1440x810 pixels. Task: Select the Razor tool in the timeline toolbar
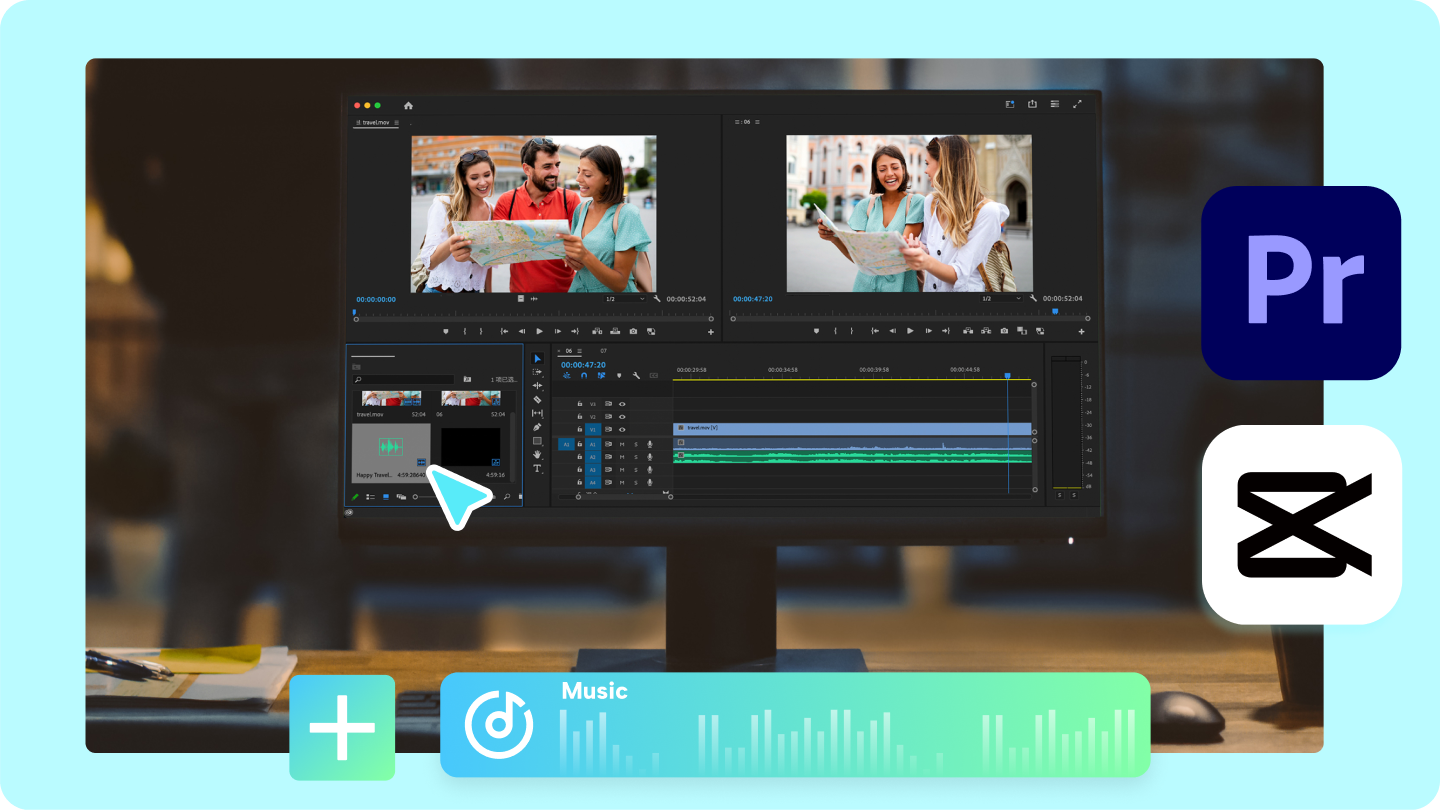click(537, 400)
